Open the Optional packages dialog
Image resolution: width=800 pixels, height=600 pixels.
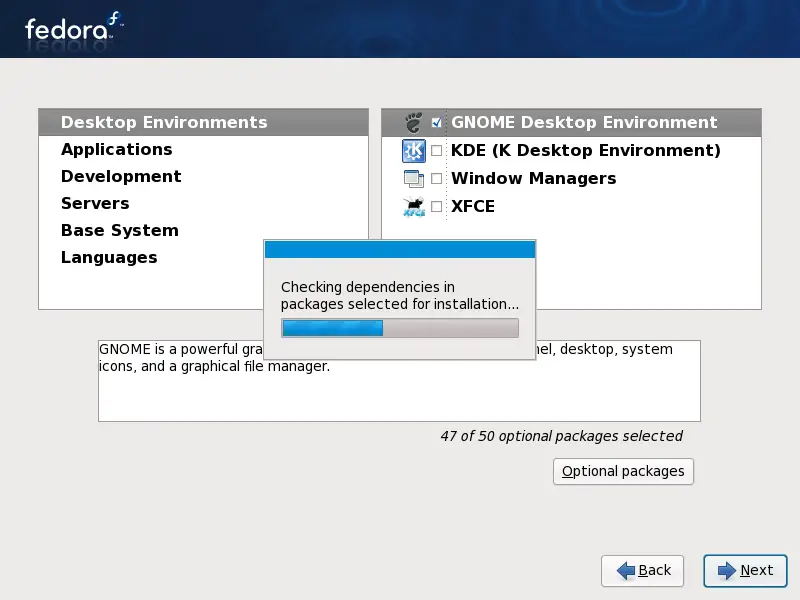[623, 471]
